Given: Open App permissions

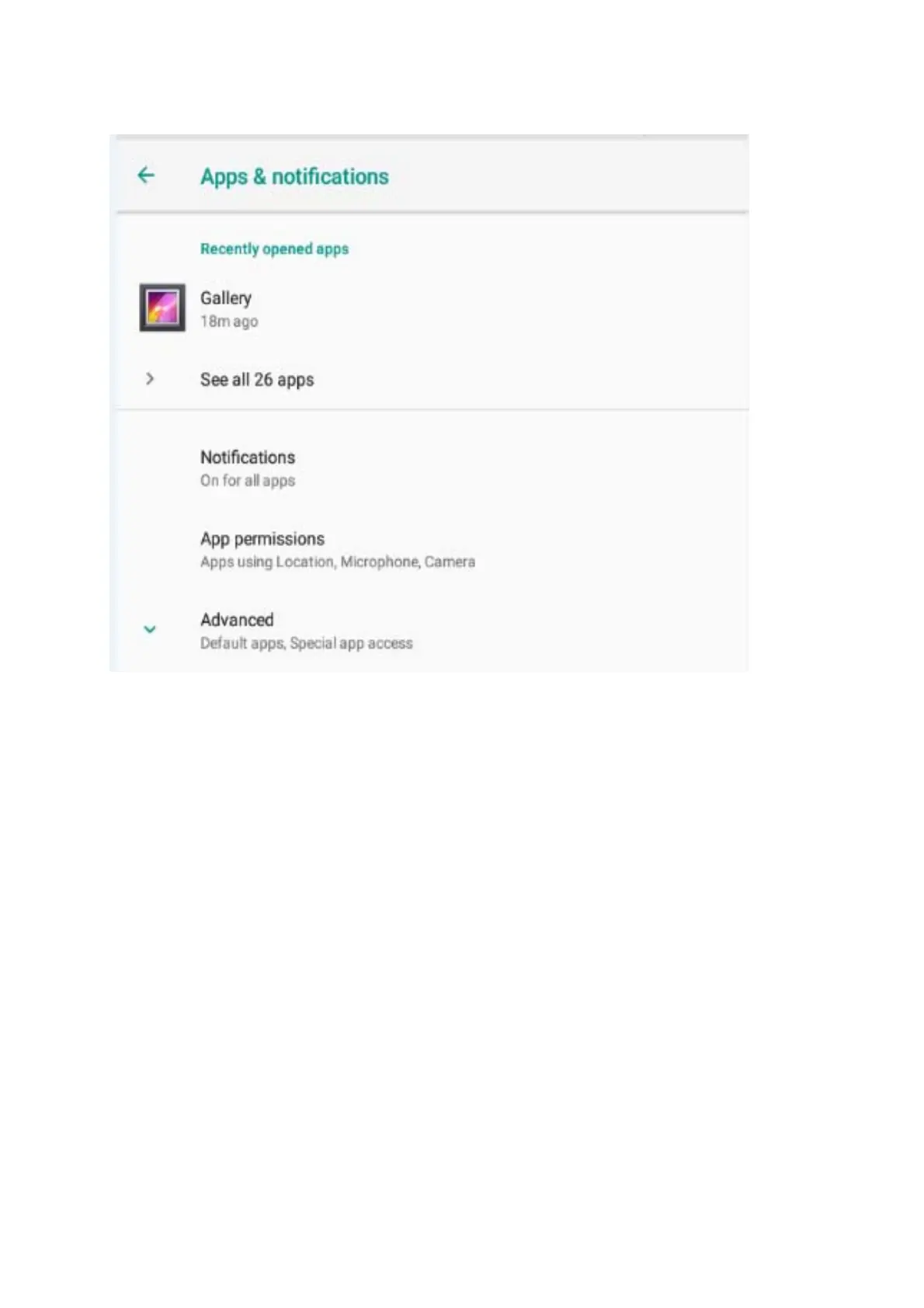Looking at the screenshot, I should coord(432,549).
